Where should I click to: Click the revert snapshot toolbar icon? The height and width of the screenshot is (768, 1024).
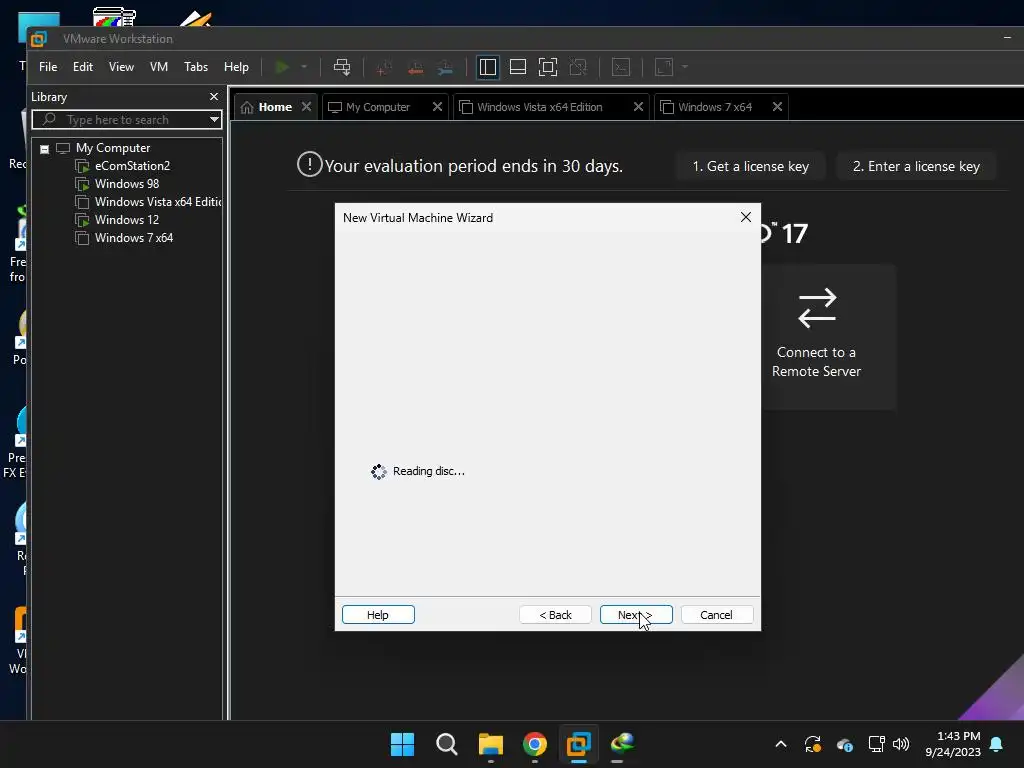415,67
